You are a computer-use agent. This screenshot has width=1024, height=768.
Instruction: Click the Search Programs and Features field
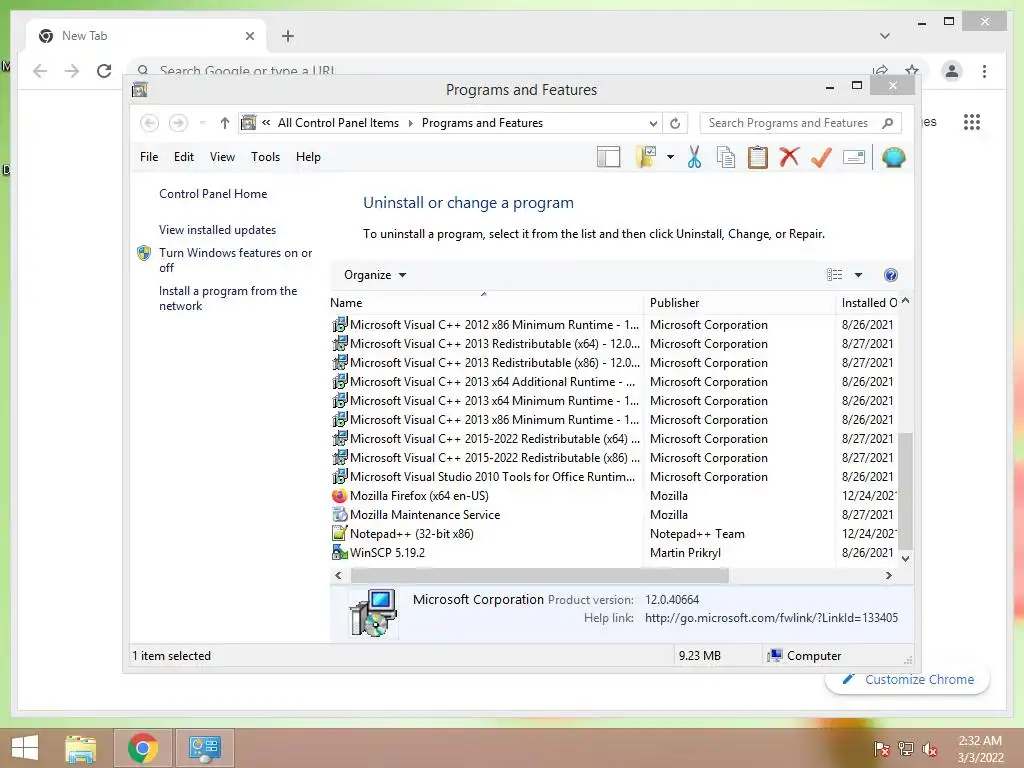point(800,123)
